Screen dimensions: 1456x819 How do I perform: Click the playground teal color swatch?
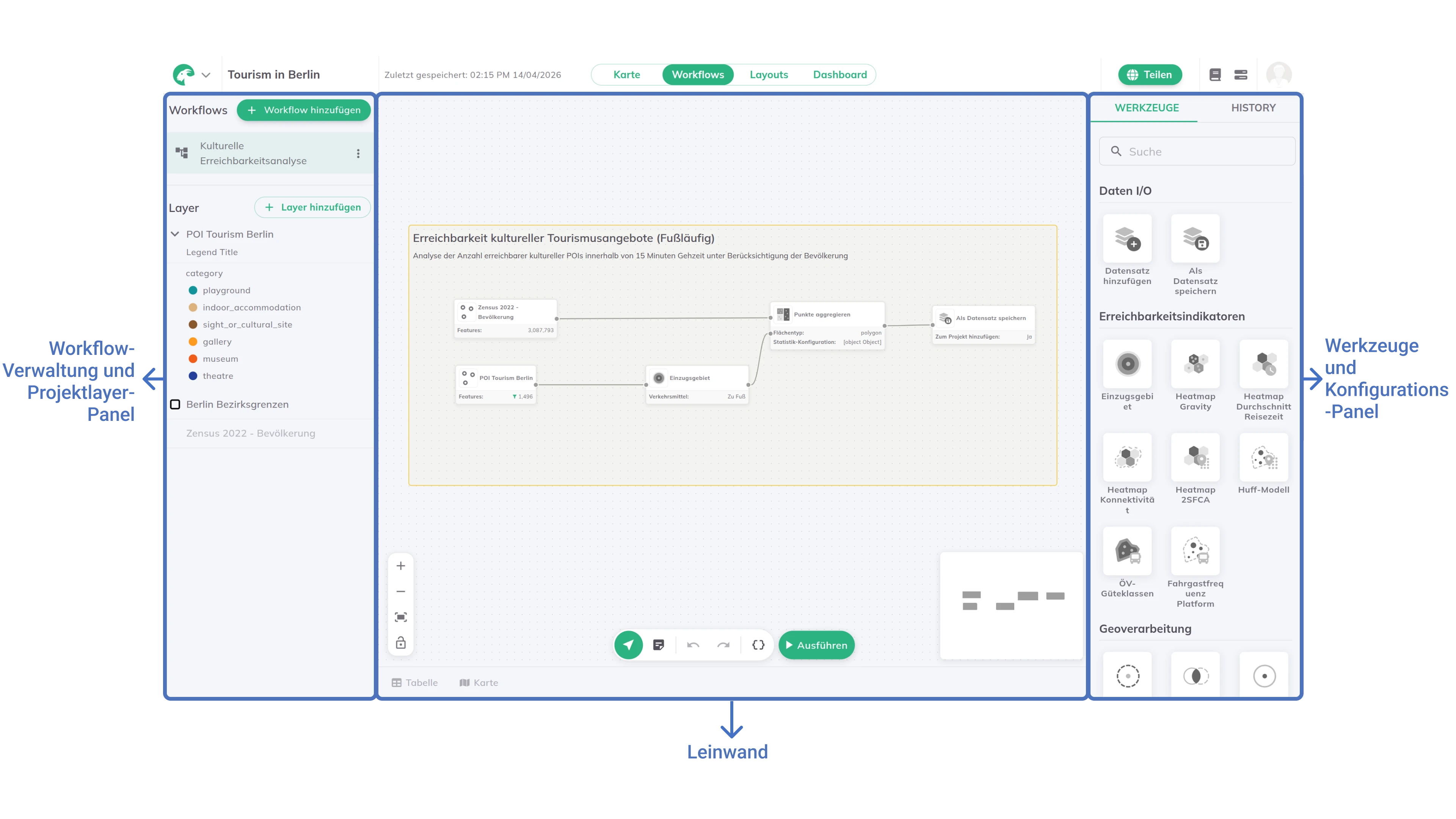(193, 290)
